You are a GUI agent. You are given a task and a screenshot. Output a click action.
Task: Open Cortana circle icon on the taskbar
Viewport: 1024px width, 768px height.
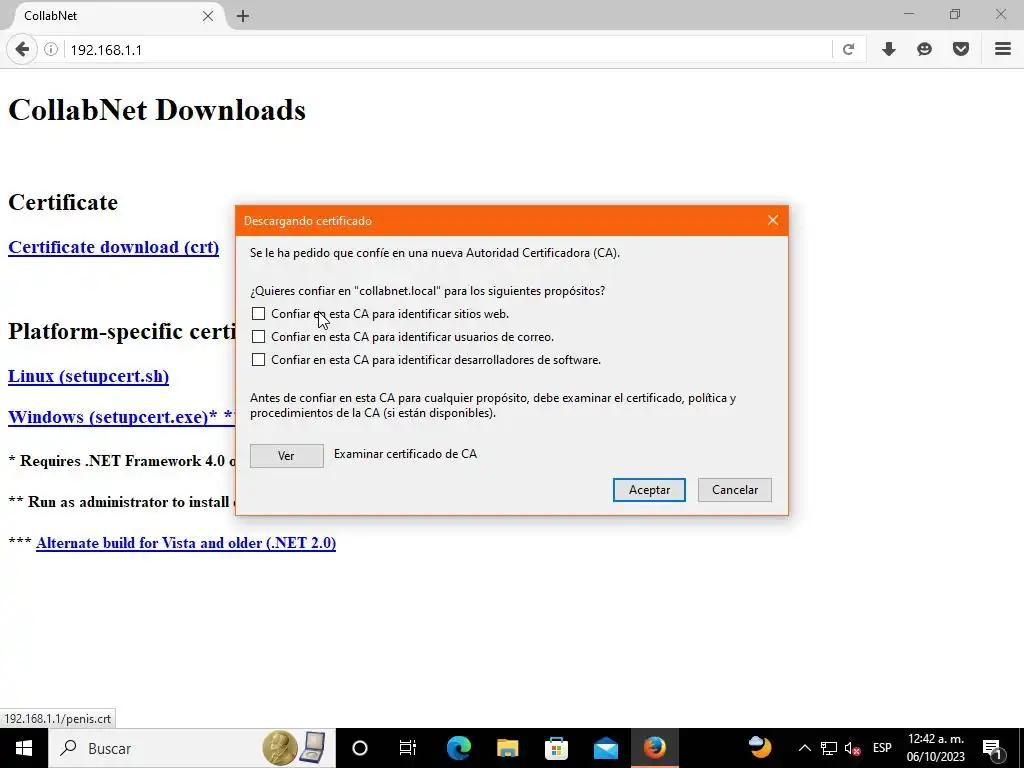coord(360,748)
